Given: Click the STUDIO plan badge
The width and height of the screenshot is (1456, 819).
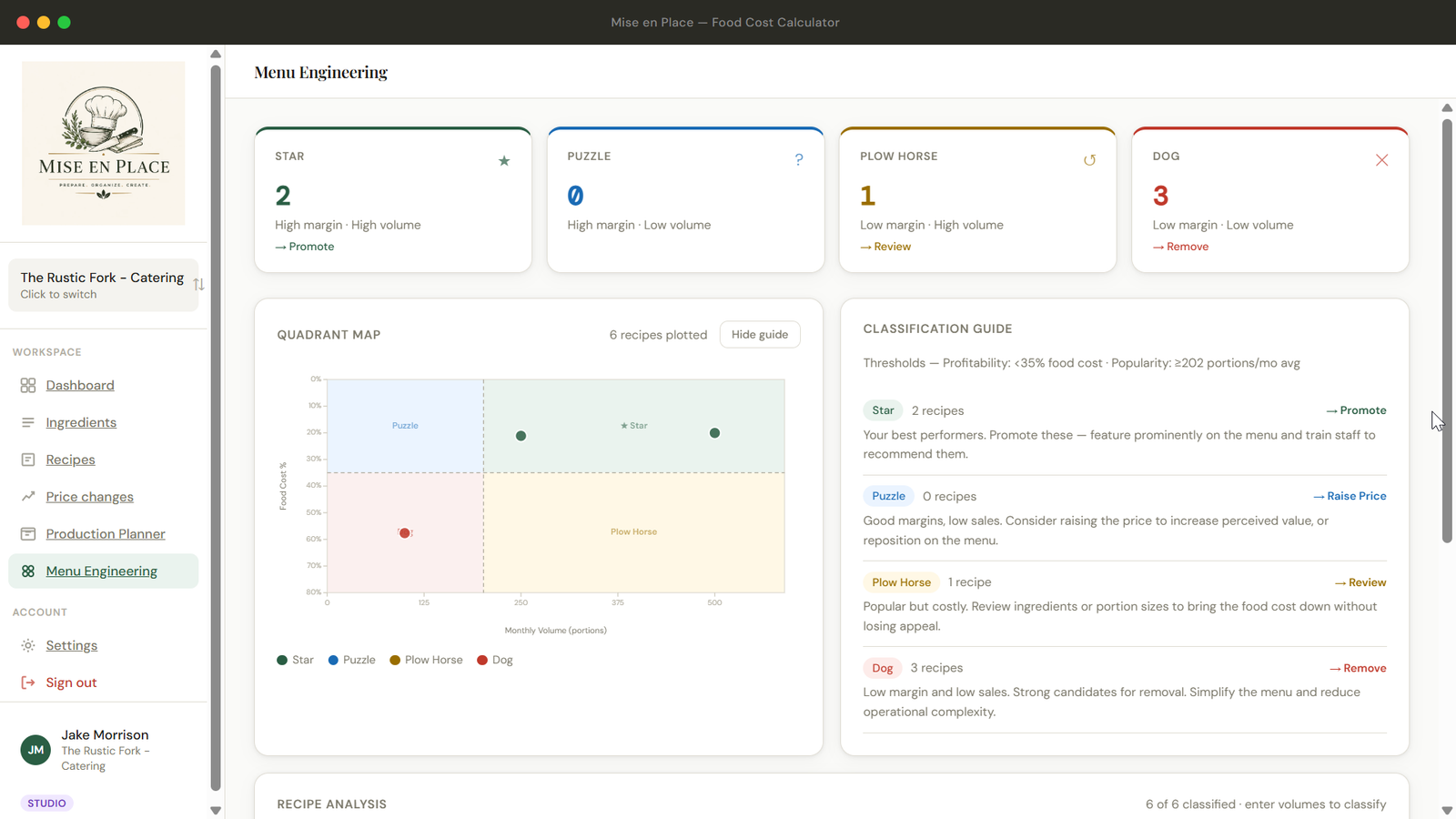Looking at the screenshot, I should click(46, 804).
